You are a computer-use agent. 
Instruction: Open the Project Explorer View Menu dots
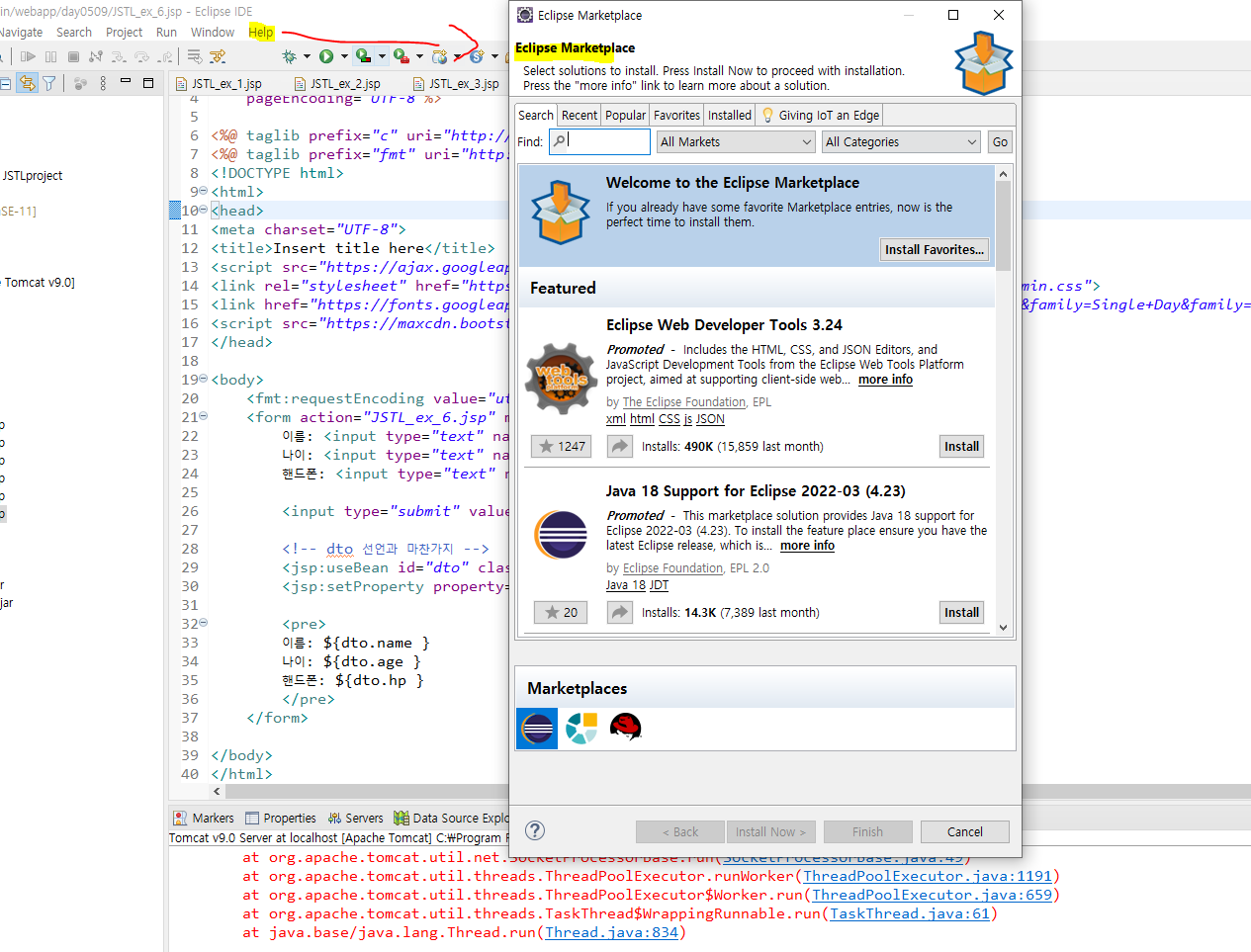(103, 83)
